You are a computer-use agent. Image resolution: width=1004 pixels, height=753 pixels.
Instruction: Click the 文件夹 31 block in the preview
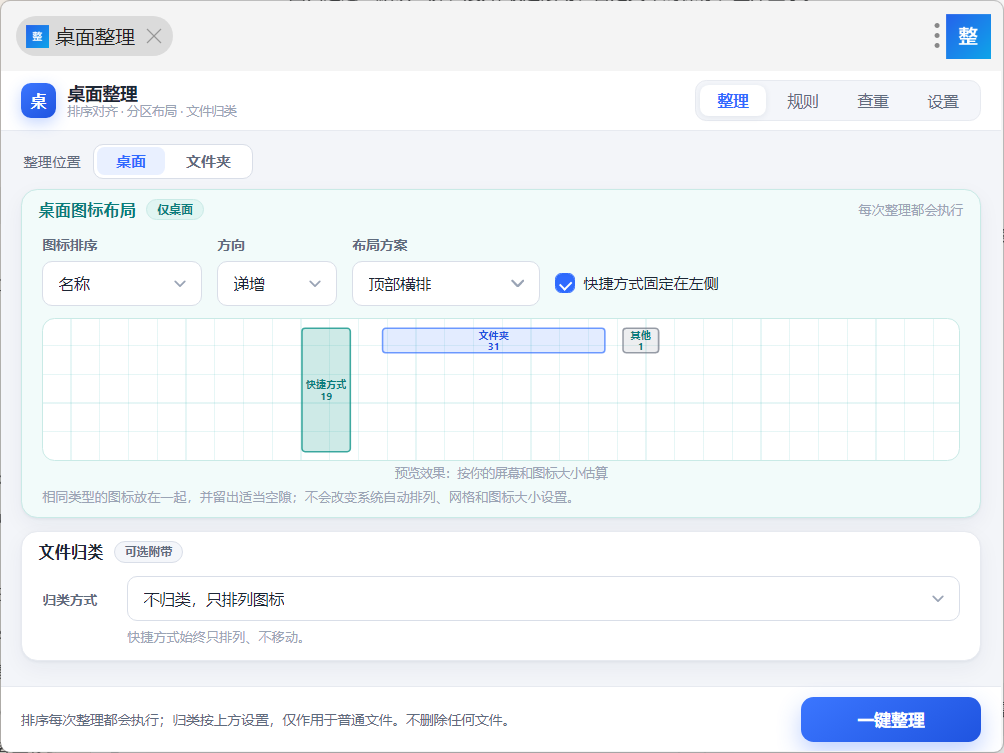coord(494,341)
